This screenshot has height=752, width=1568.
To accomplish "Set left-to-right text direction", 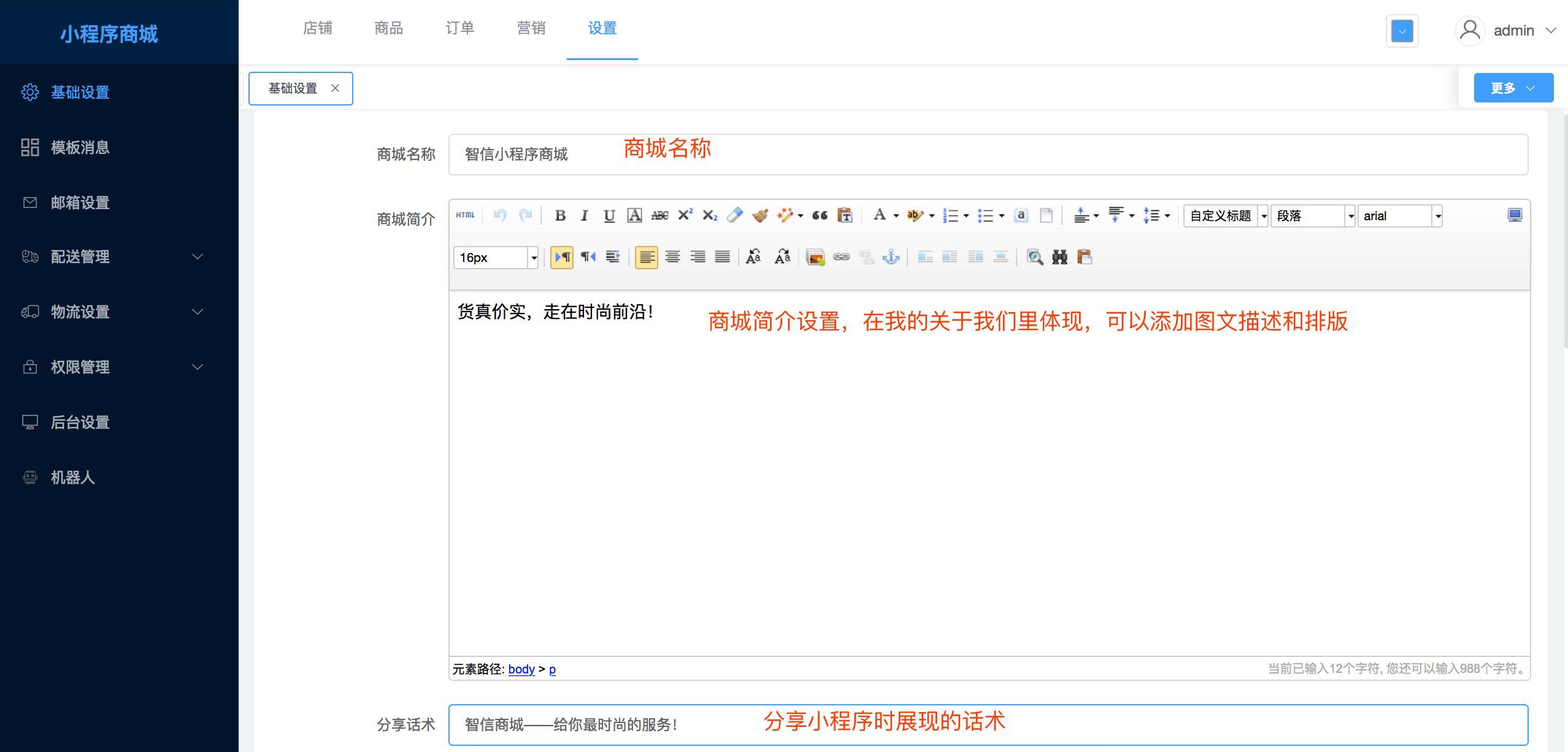I will (x=562, y=257).
